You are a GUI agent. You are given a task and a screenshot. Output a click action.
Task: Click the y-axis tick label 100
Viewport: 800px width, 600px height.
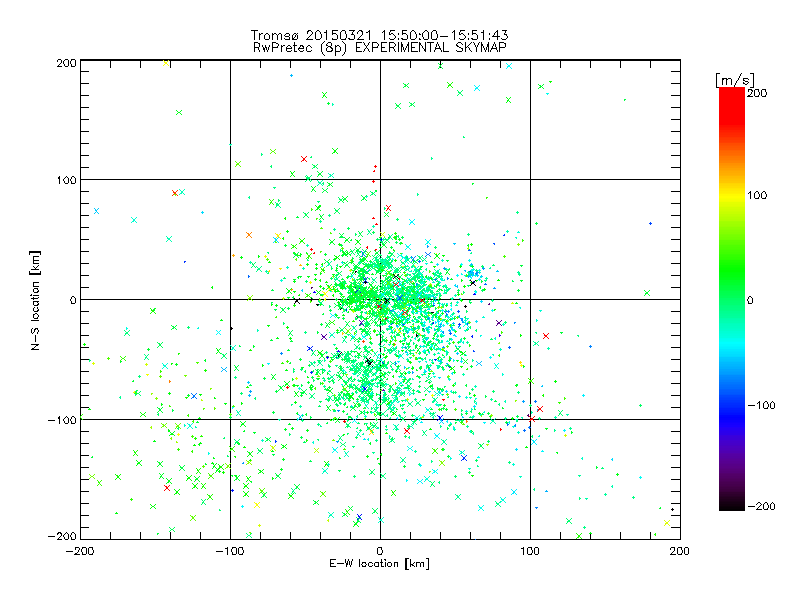click(66, 180)
